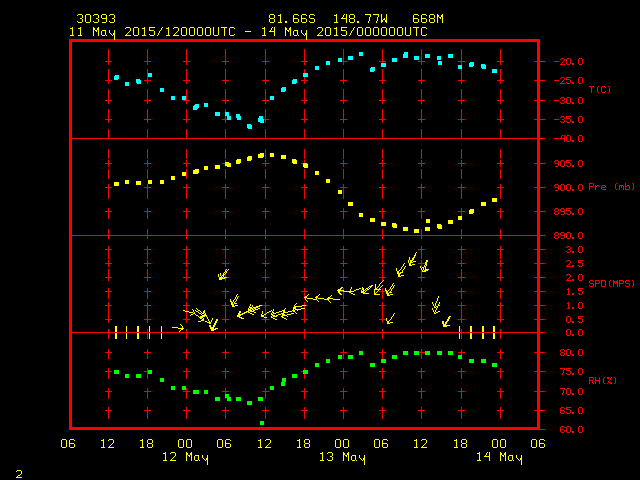Viewport: 640px width, 480px height.
Task: Click the 65.0 humidity tick label
Action: (x=571, y=411)
